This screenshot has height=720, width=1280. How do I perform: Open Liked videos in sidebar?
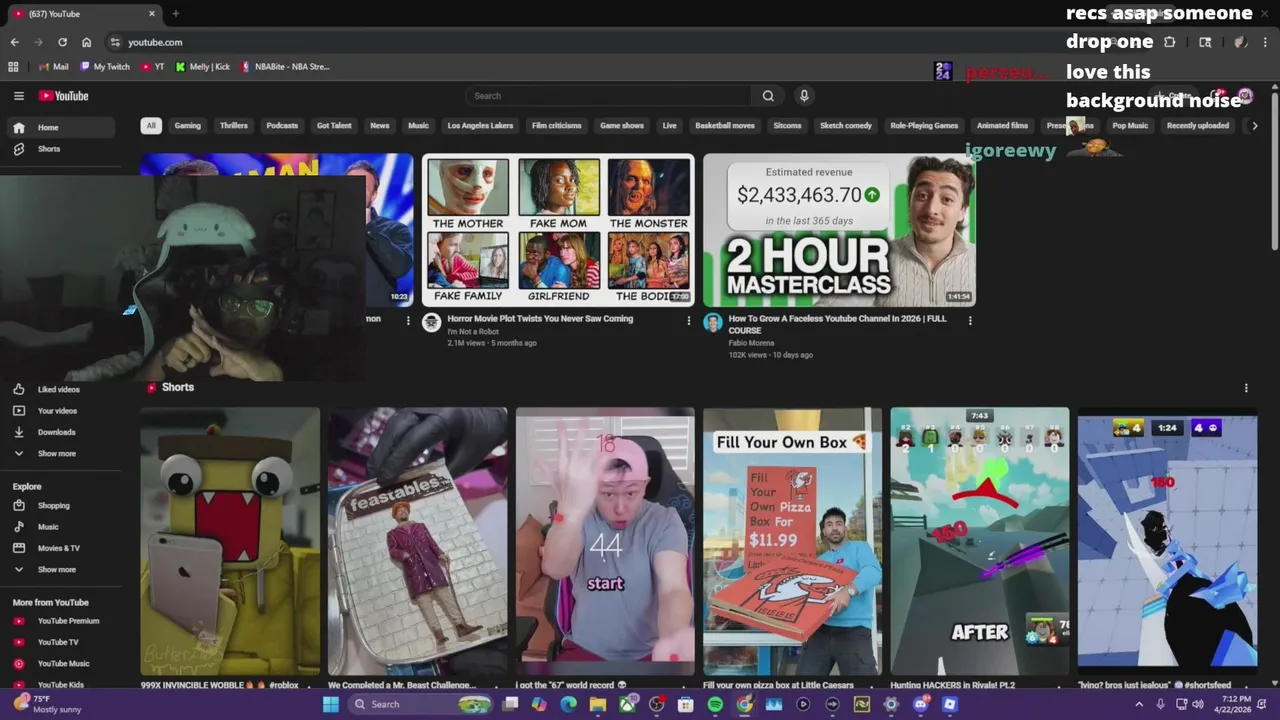tap(60, 389)
